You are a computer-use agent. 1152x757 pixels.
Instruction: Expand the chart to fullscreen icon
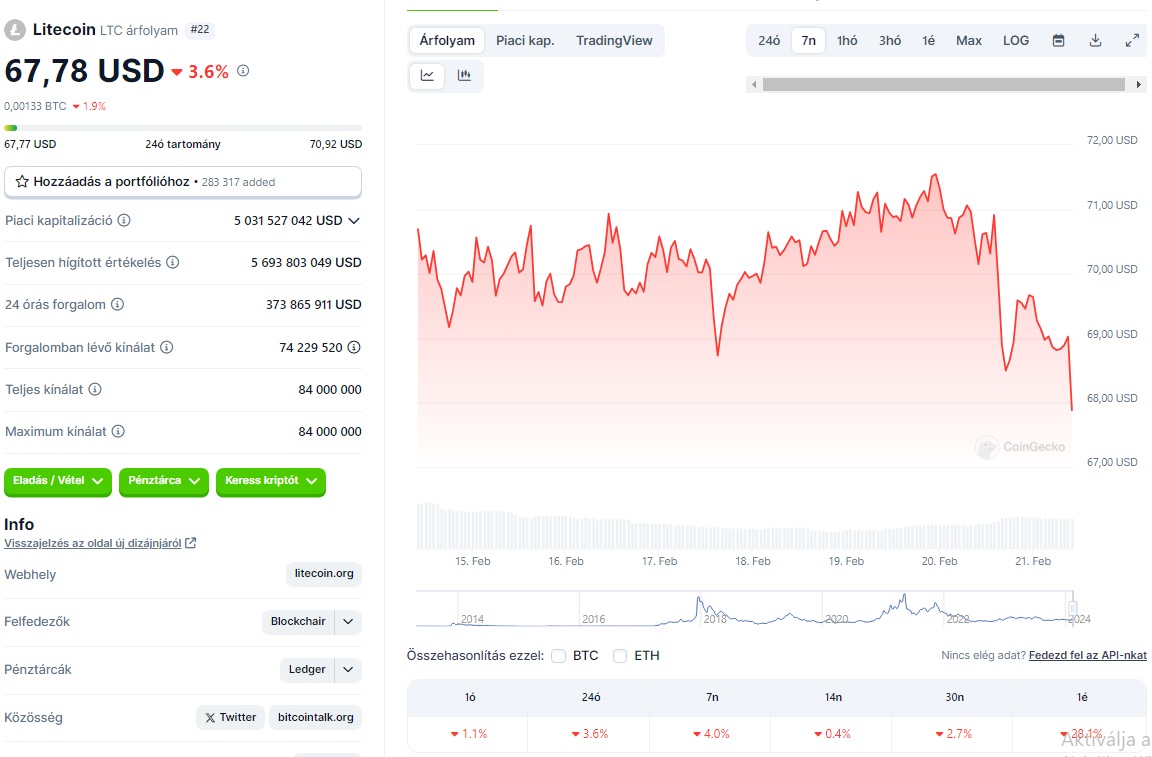tap(1132, 40)
